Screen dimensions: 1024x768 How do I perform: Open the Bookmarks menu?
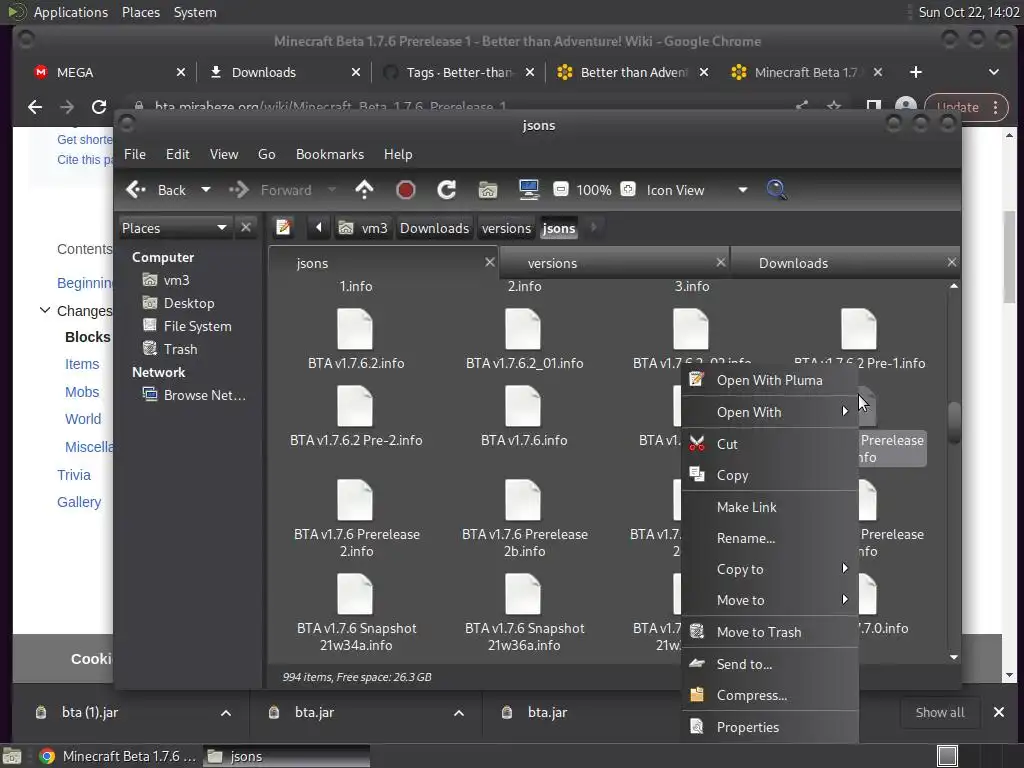pyautogui.click(x=330, y=154)
